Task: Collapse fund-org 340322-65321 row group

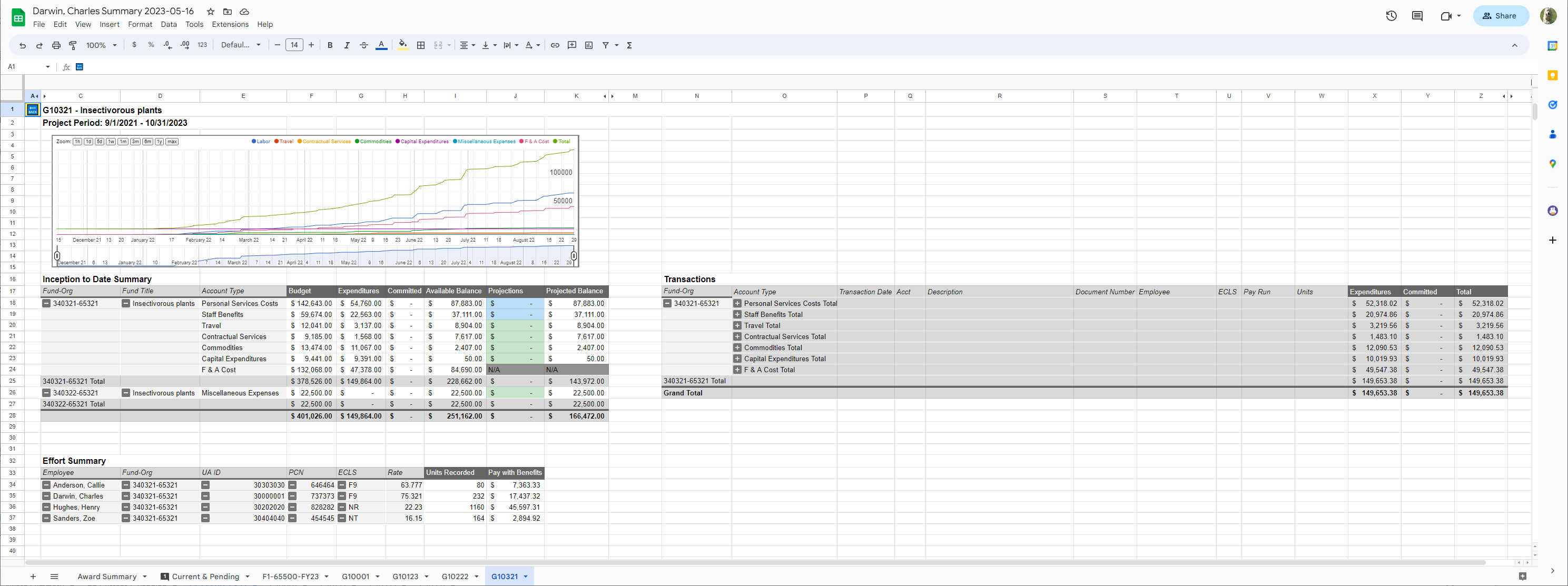Action: (x=46, y=393)
